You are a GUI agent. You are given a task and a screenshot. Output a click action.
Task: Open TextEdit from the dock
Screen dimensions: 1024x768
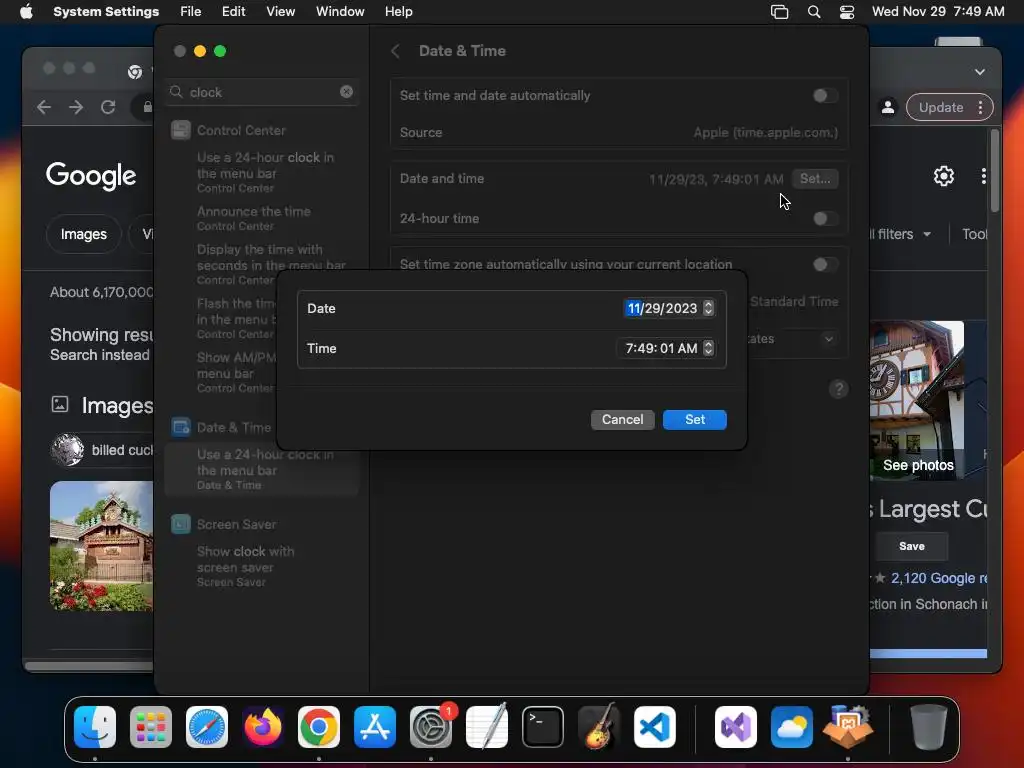487,727
